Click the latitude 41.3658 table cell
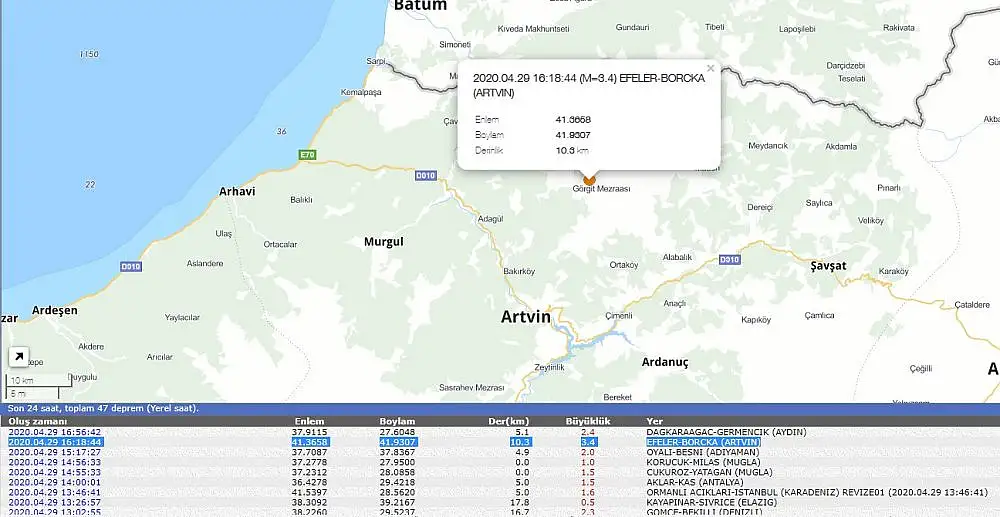This screenshot has width=1000, height=517. (x=309, y=442)
